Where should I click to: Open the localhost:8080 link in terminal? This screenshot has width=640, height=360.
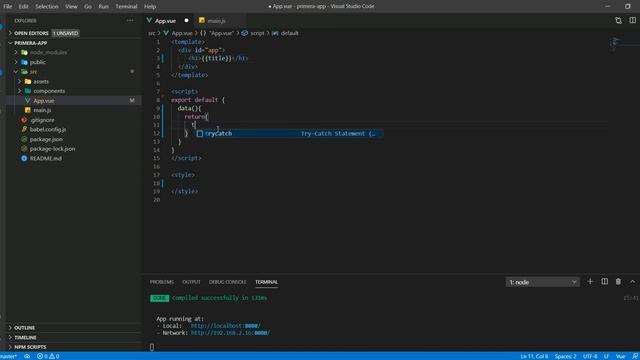coord(225,326)
